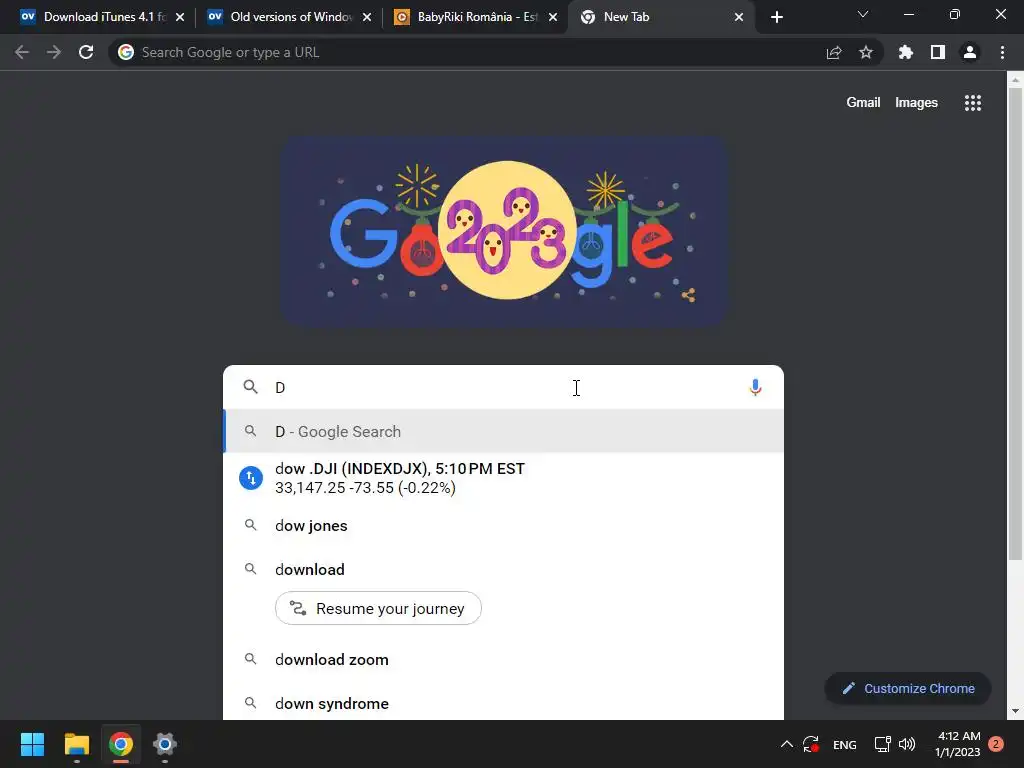The height and width of the screenshot is (768, 1024).
Task: Open the Chrome profile avatar
Action: click(x=970, y=52)
